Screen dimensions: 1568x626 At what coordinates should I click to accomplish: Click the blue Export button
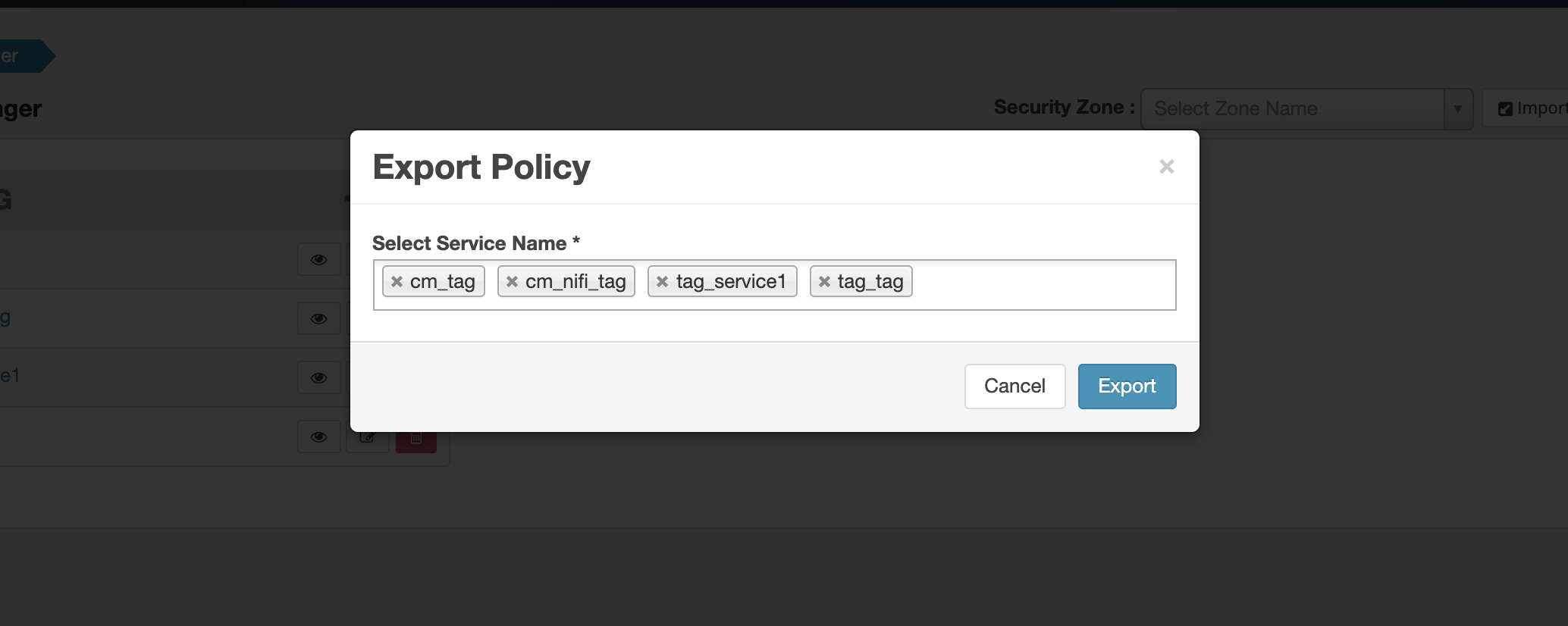tap(1127, 387)
